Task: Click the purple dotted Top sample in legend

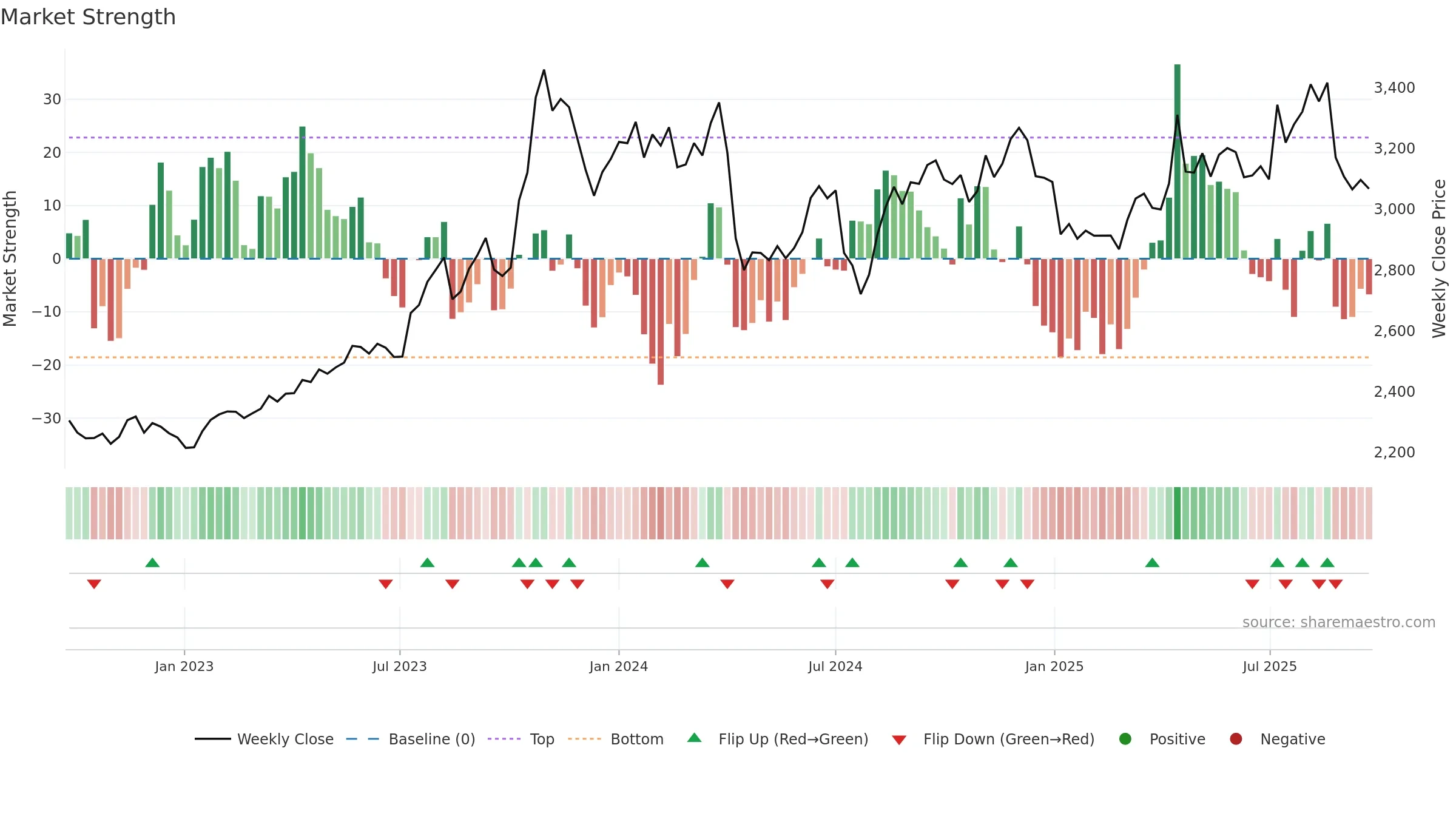Action: click(x=504, y=739)
